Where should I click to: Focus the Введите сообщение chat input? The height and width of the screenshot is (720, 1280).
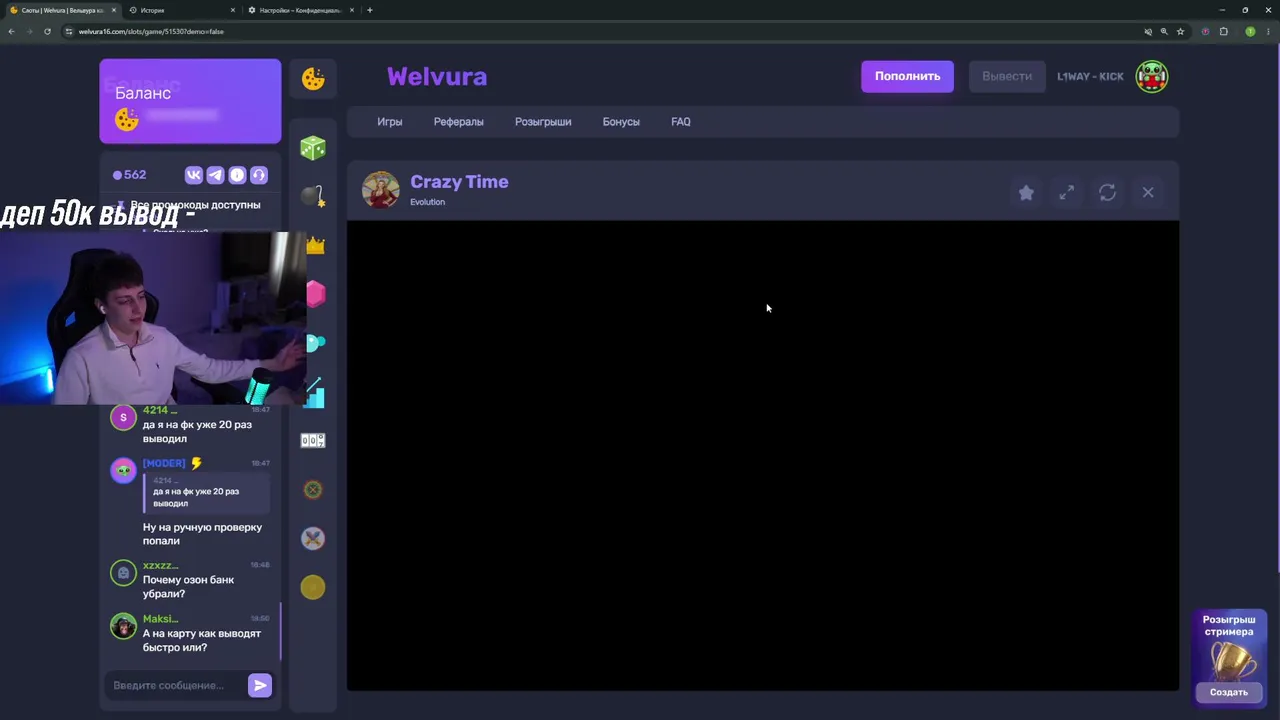pyautogui.click(x=177, y=685)
